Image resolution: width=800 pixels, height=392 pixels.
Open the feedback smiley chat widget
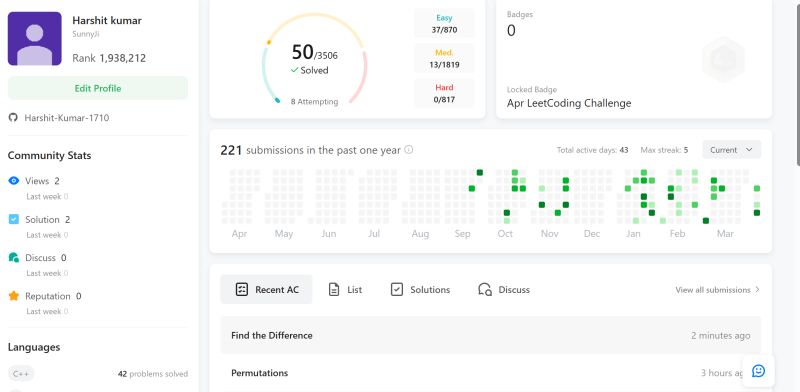(759, 371)
